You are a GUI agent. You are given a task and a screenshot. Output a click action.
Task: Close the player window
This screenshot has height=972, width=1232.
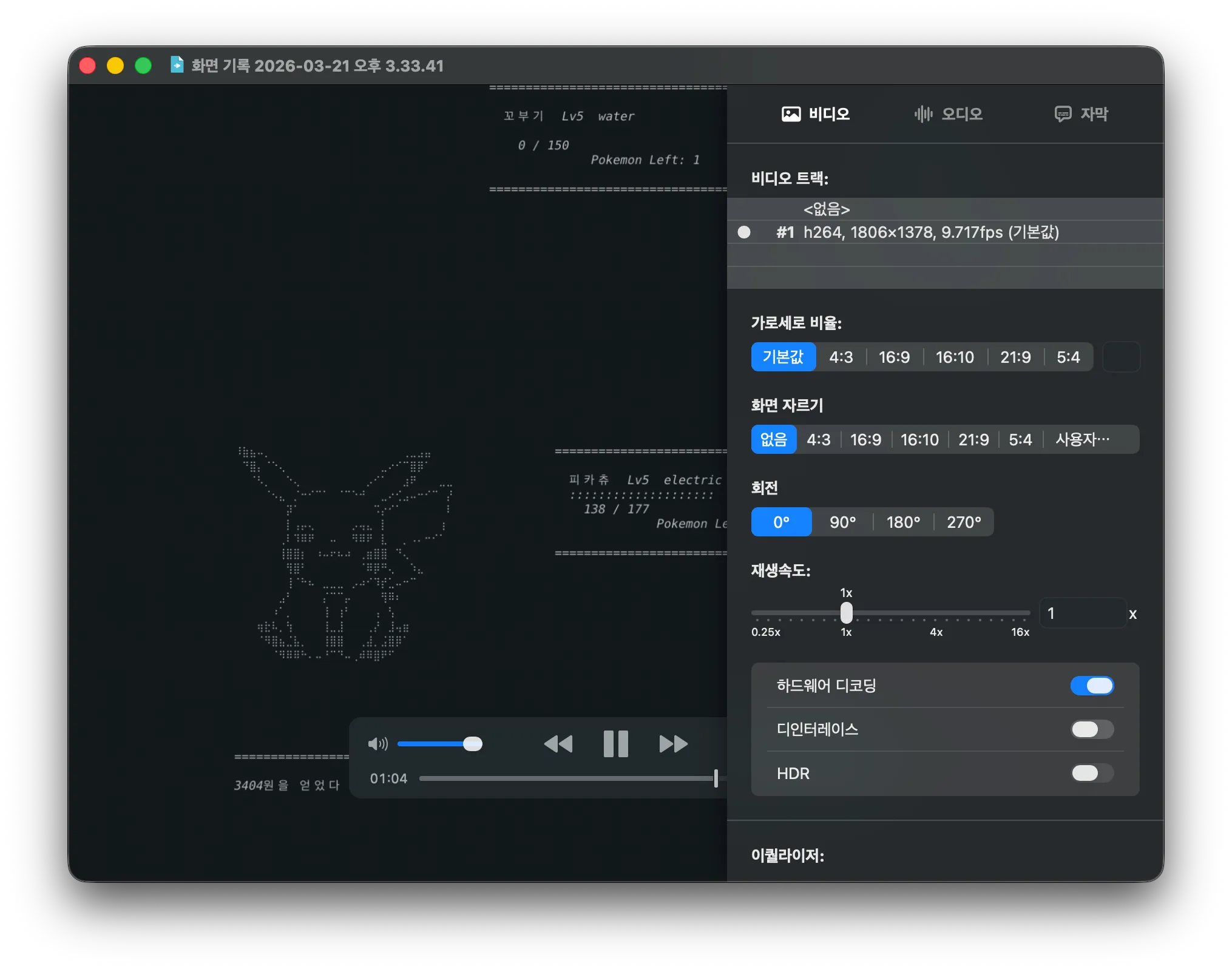(87, 66)
